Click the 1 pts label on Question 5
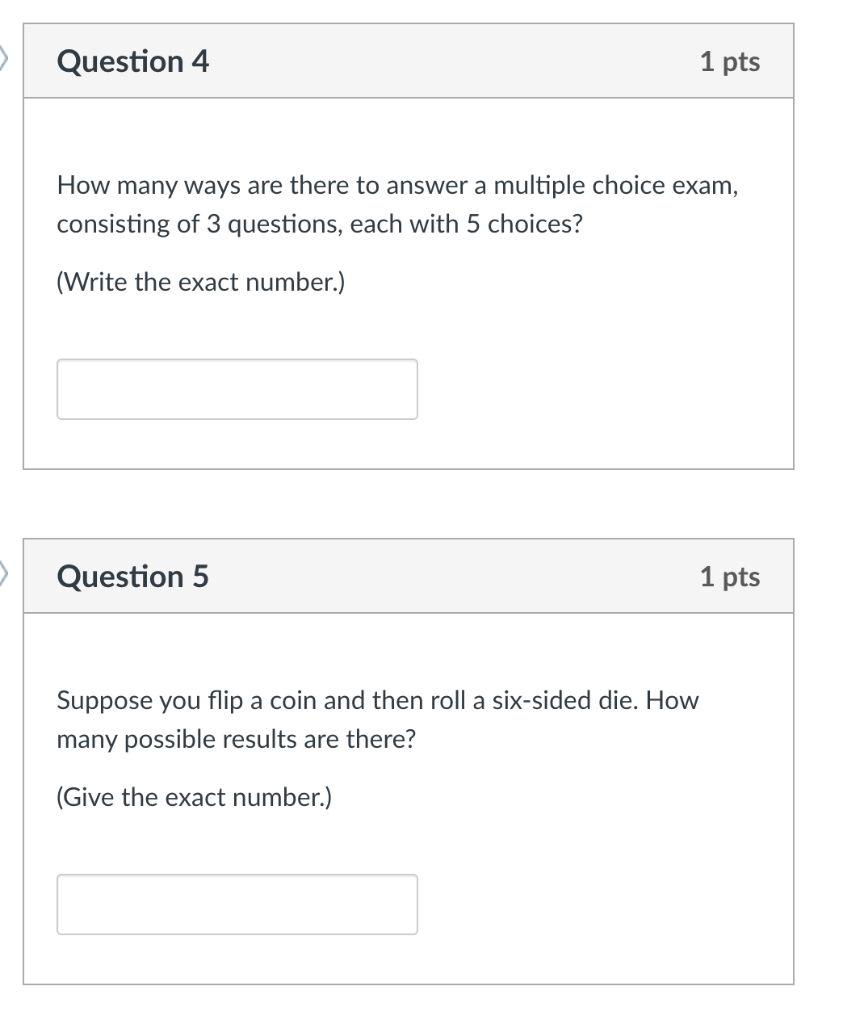The height and width of the screenshot is (1024, 843). (730, 576)
